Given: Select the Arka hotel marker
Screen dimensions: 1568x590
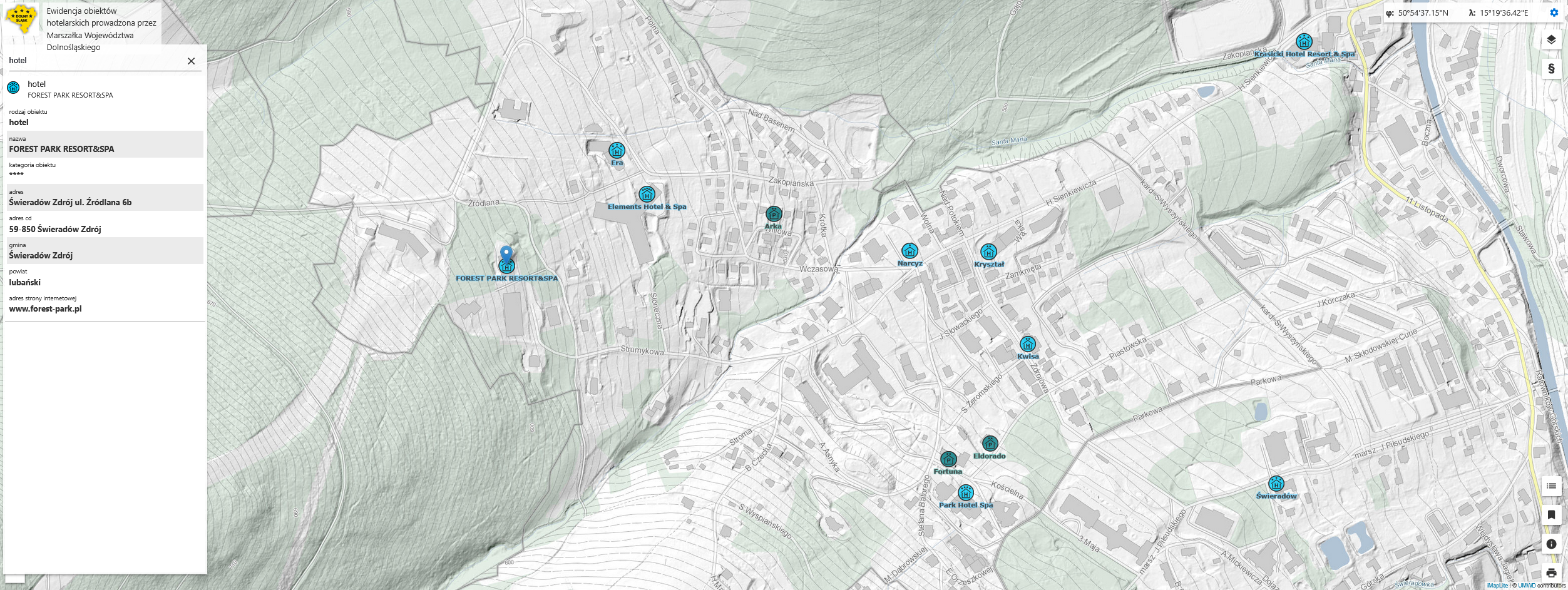Looking at the screenshot, I should 774,214.
